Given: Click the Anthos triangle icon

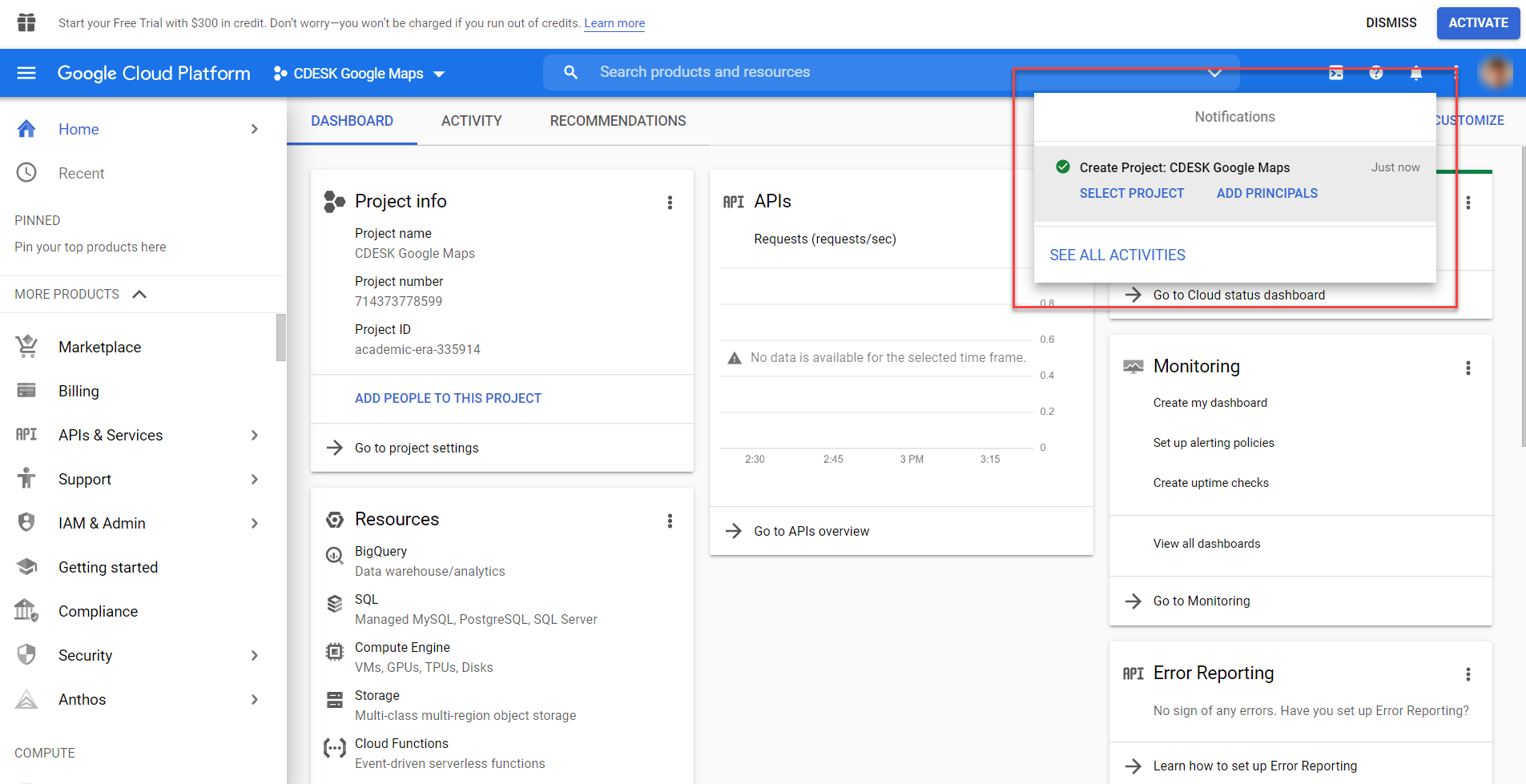Looking at the screenshot, I should [x=26, y=699].
